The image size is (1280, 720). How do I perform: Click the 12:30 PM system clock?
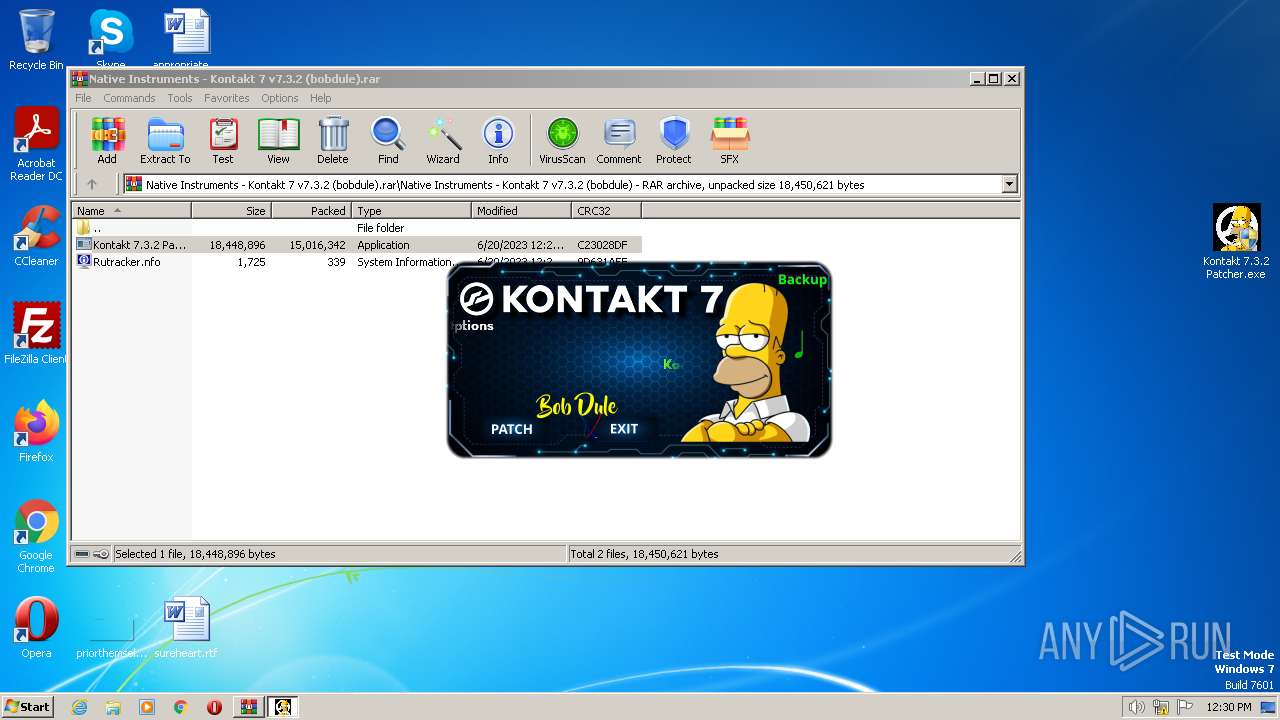click(x=1229, y=707)
